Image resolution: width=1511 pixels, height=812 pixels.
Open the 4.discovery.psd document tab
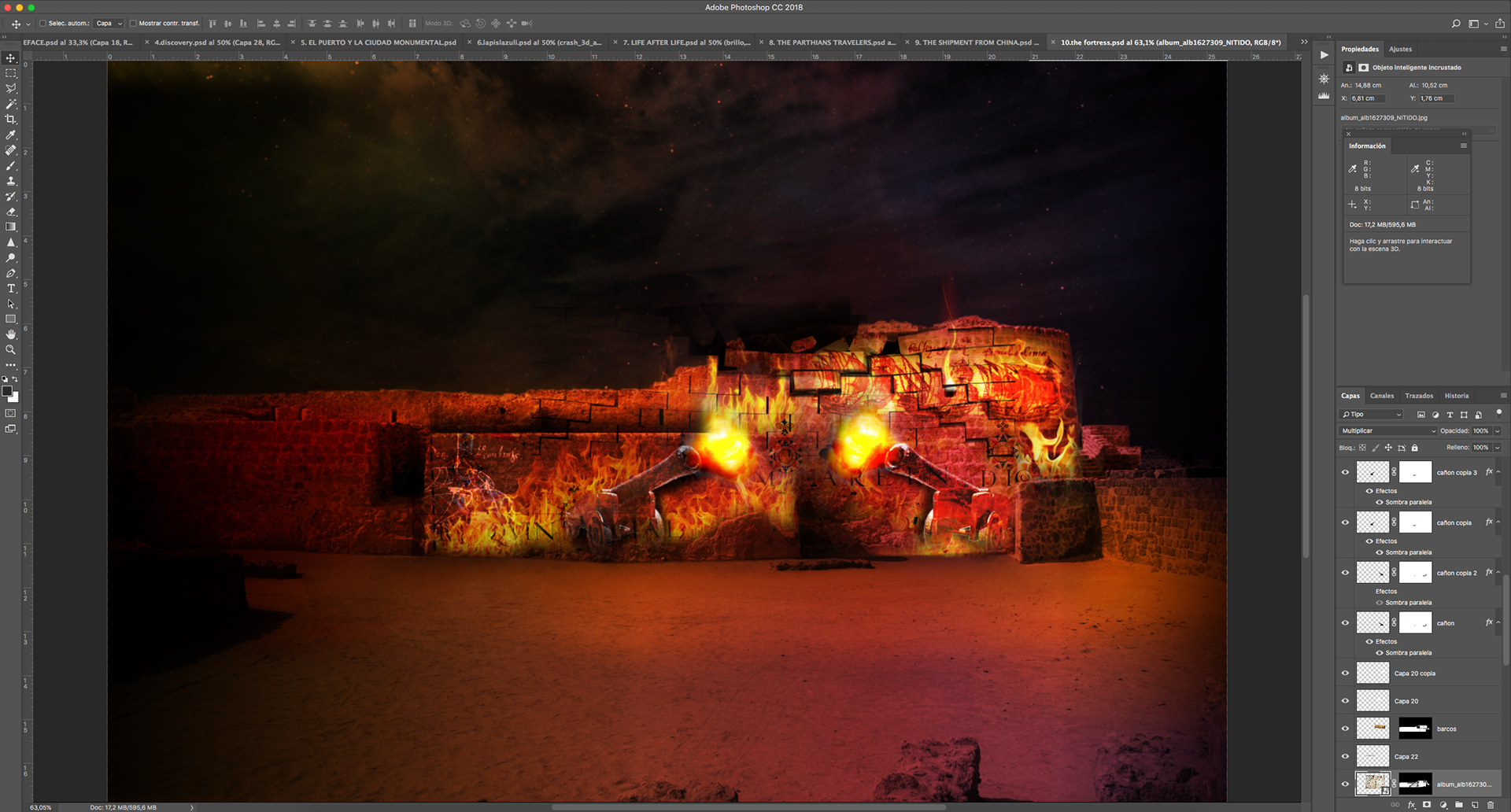pyautogui.click(x=217, y=42)
